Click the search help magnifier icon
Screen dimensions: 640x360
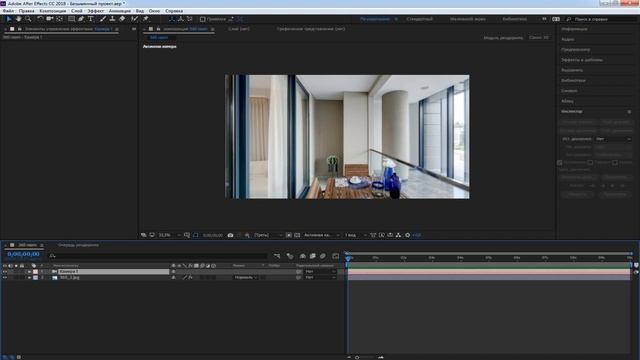[x=569, y=19]
